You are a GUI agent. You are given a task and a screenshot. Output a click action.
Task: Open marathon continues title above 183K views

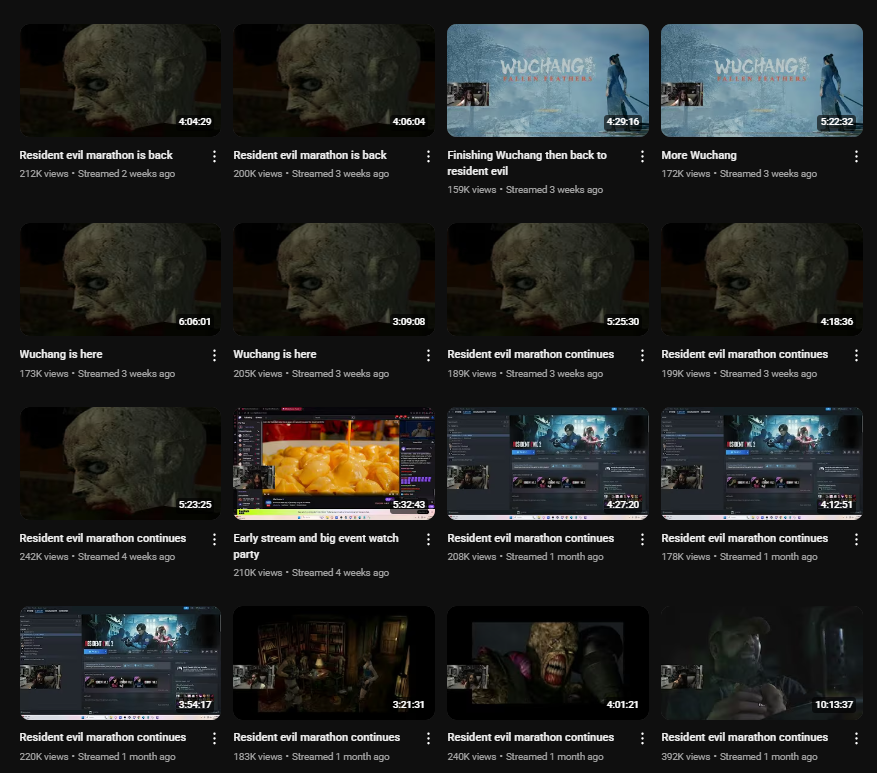click(x=317, y=737)
